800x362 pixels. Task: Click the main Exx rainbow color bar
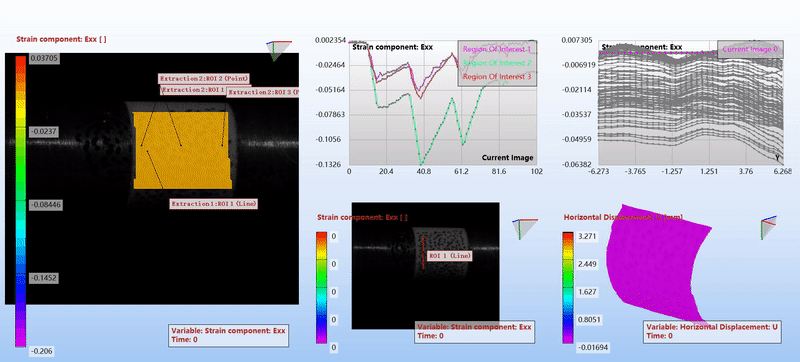(x=20, y=201)
